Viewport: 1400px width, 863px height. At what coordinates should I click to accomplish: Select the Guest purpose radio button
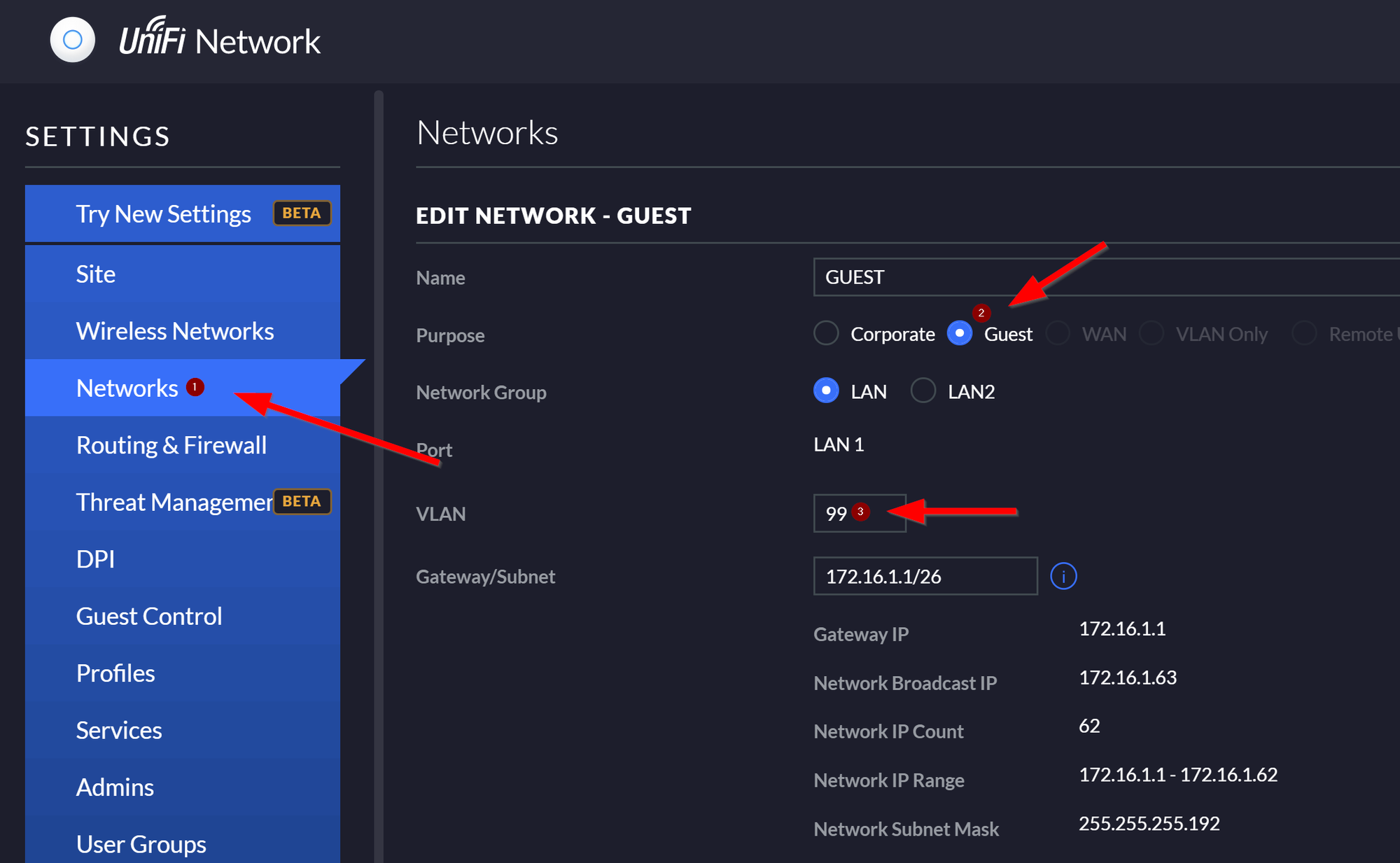(960, 333)
